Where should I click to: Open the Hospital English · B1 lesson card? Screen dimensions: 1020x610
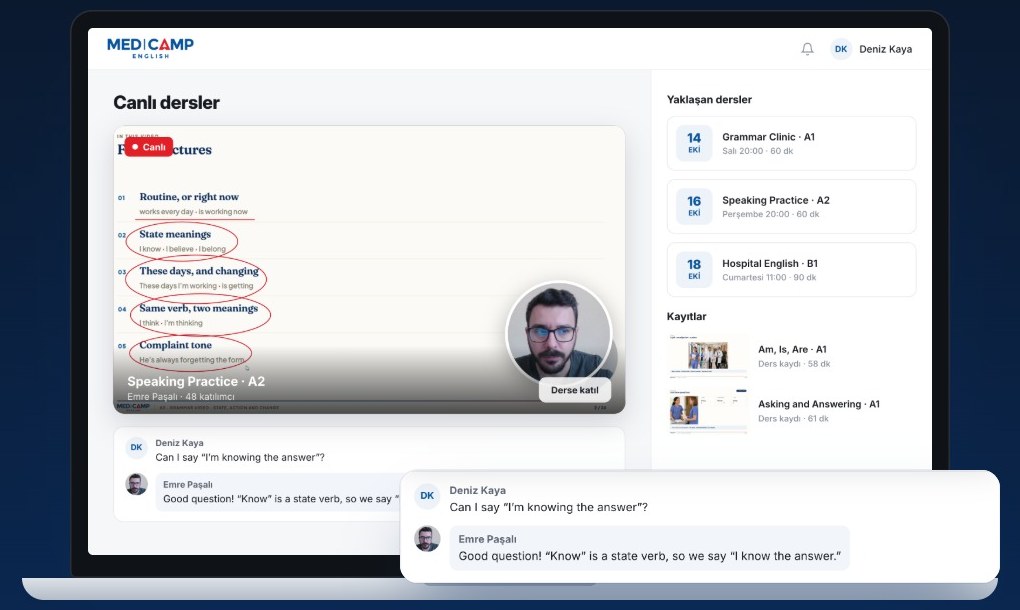(791, 269)
